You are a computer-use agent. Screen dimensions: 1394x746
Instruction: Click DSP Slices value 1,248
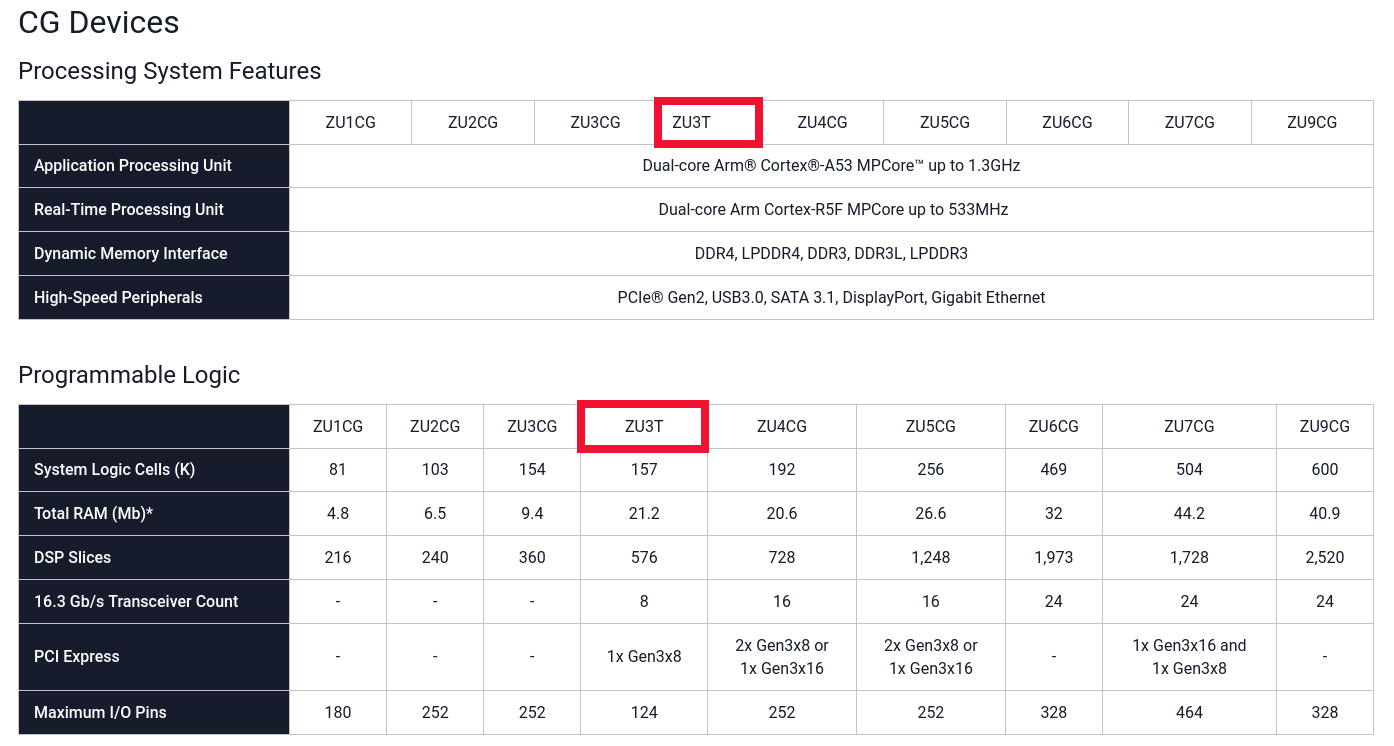point(931,558)
